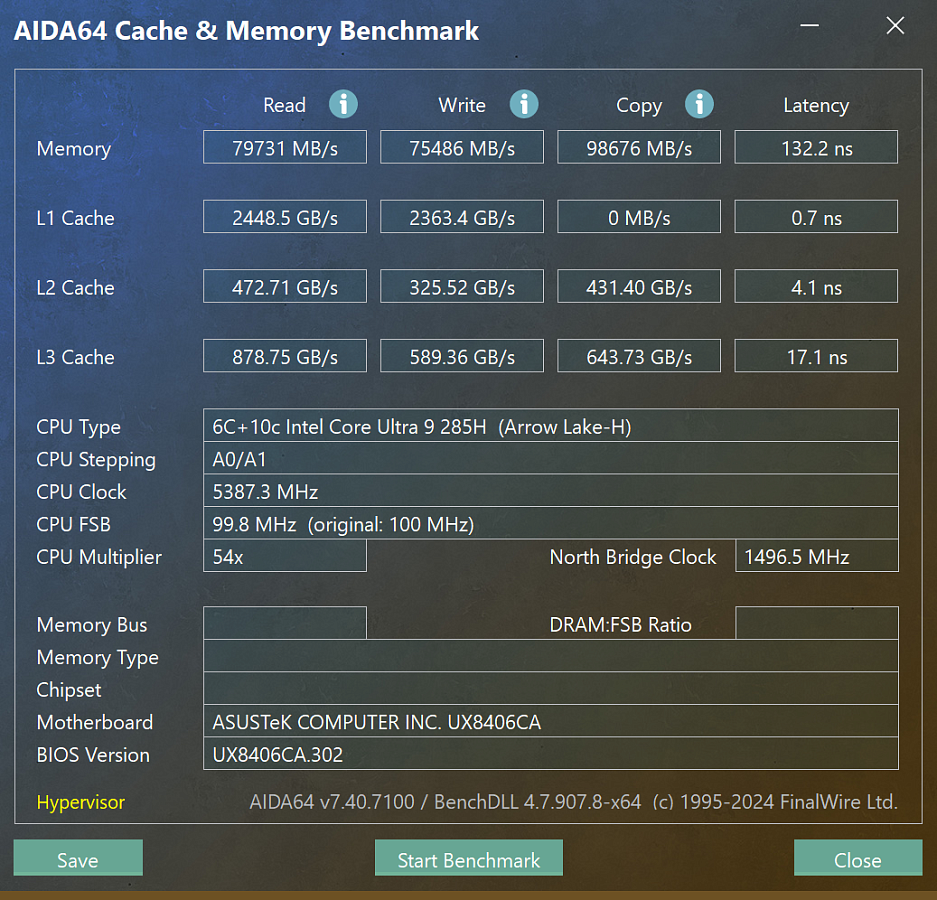Screen dimensions: 937x900
Task: Click the CPU Type field Intel Core Ultra 9 285H
Action: click(551, 425)
